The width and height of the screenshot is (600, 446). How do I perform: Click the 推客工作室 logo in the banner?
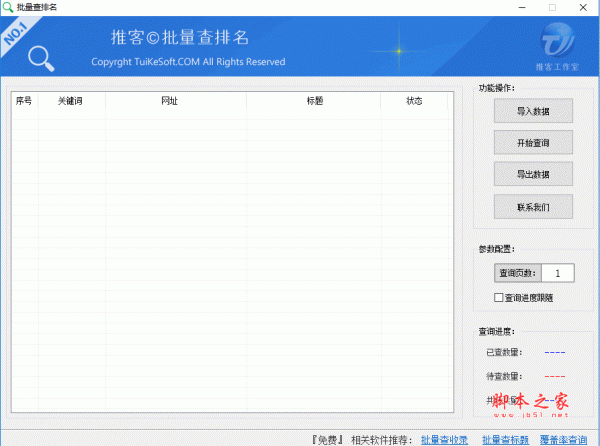point(557,46)
